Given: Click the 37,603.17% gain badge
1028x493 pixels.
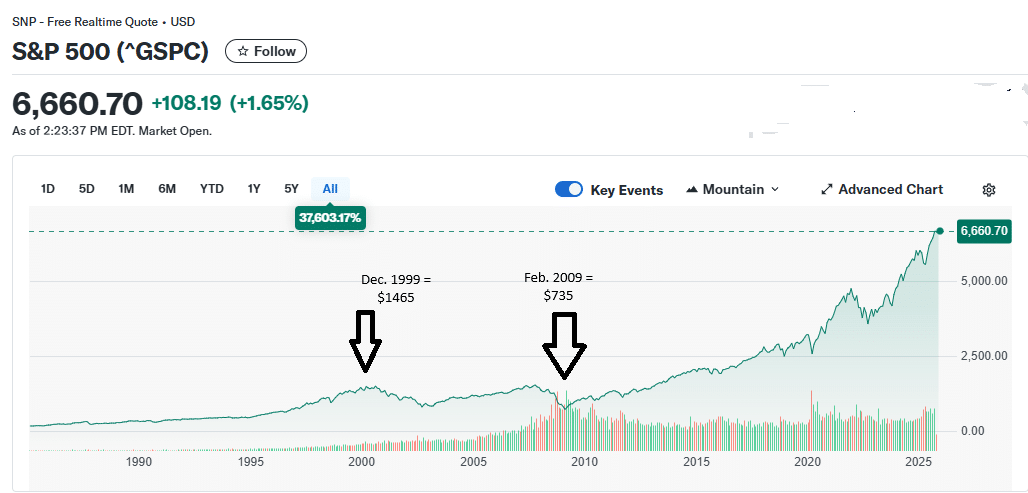Looking at the screenshot, I should [330, 216].
